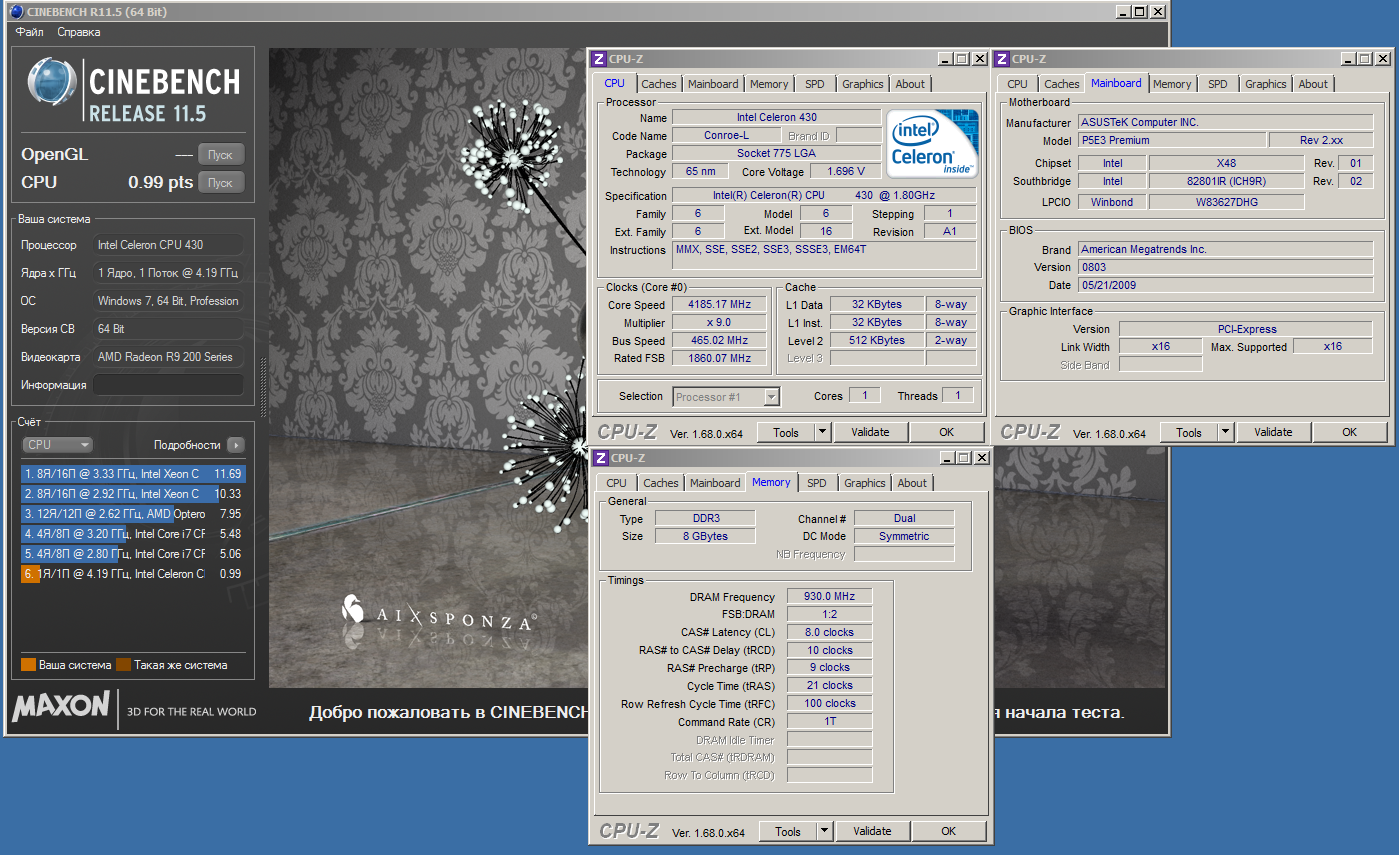Open Mainboard tab in CPU-Z CPU window
Image resolution: width=1399 pixels, height=855 pixels.
tap(713, 84)
